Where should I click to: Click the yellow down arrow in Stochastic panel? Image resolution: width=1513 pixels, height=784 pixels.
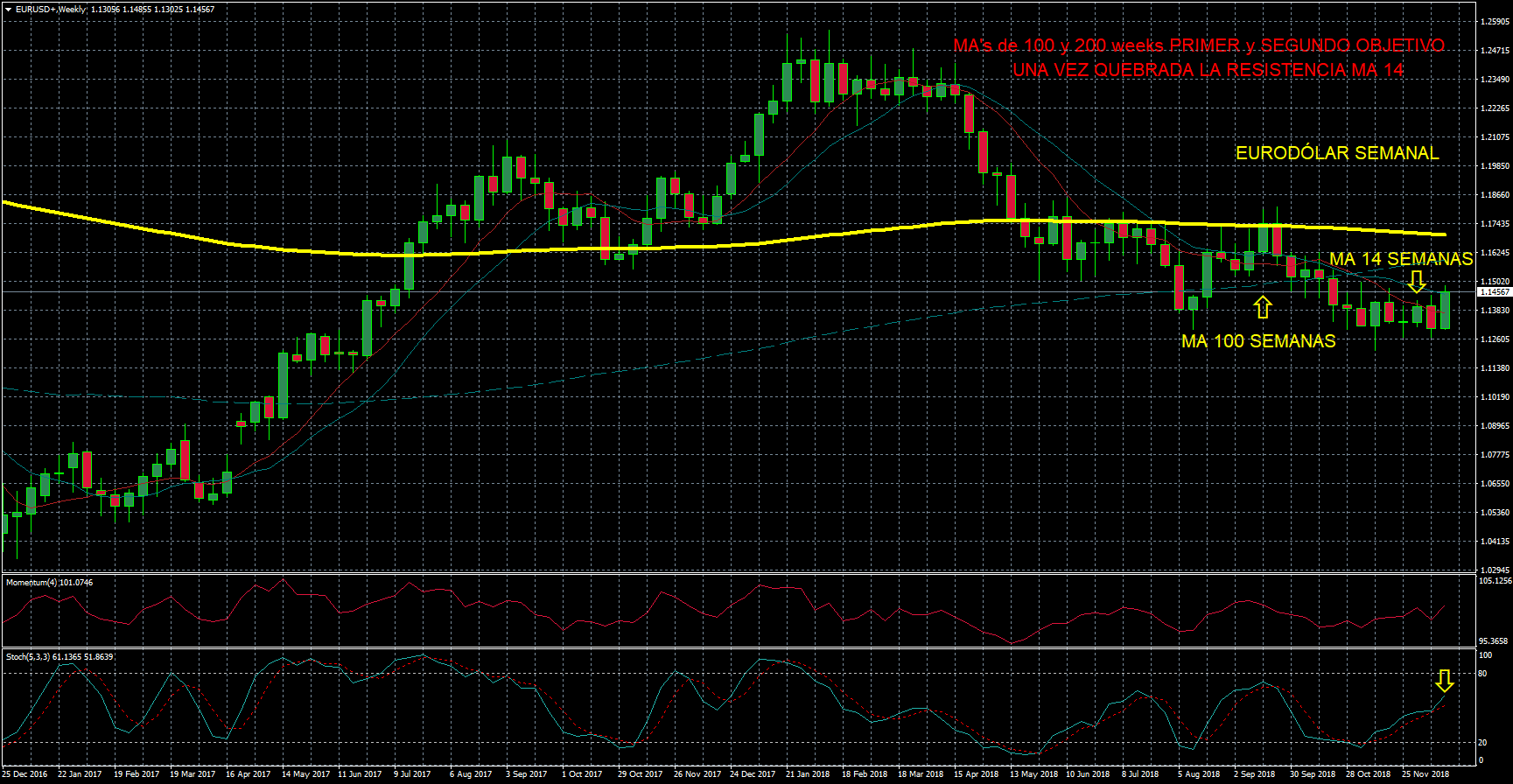point(1445,681)
